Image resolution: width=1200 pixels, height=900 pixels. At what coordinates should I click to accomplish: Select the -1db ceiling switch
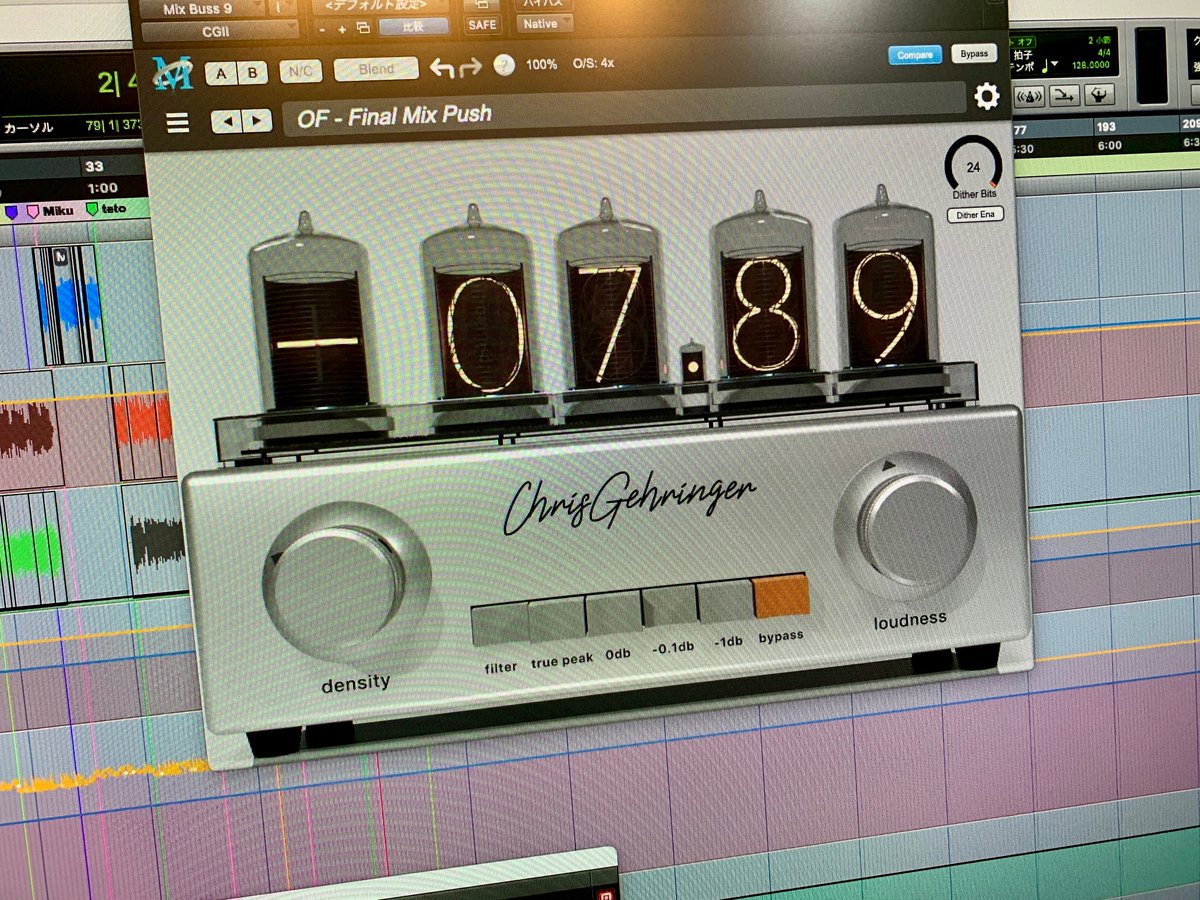click(x=725, y=601)
